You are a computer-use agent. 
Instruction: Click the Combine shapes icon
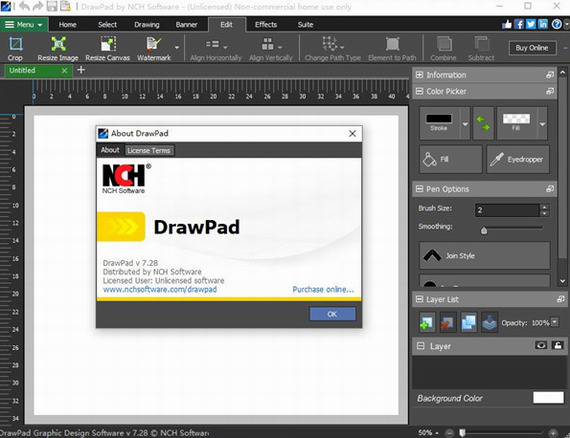[x=443, y=44]
